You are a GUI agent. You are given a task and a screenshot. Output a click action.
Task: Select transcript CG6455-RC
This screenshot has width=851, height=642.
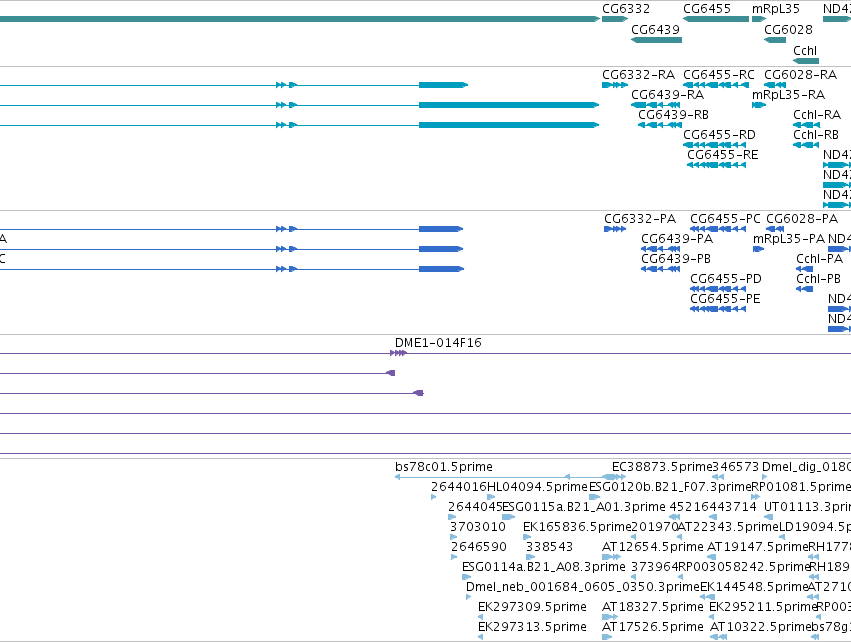click(719, 74)
